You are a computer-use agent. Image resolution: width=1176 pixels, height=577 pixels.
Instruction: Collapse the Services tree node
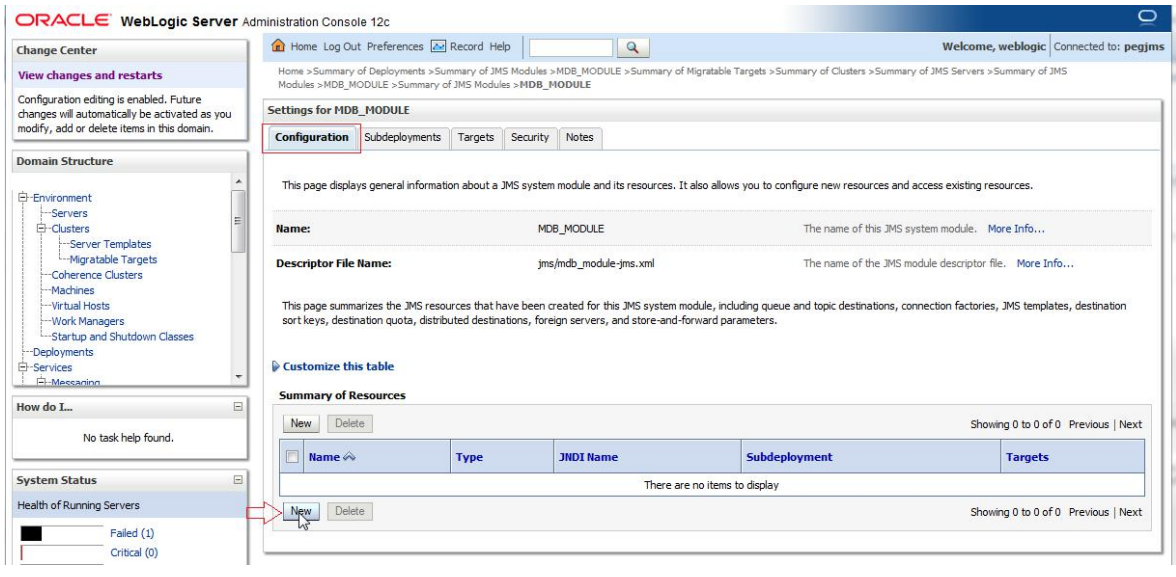pyautogui.click(x=24, y=368)
